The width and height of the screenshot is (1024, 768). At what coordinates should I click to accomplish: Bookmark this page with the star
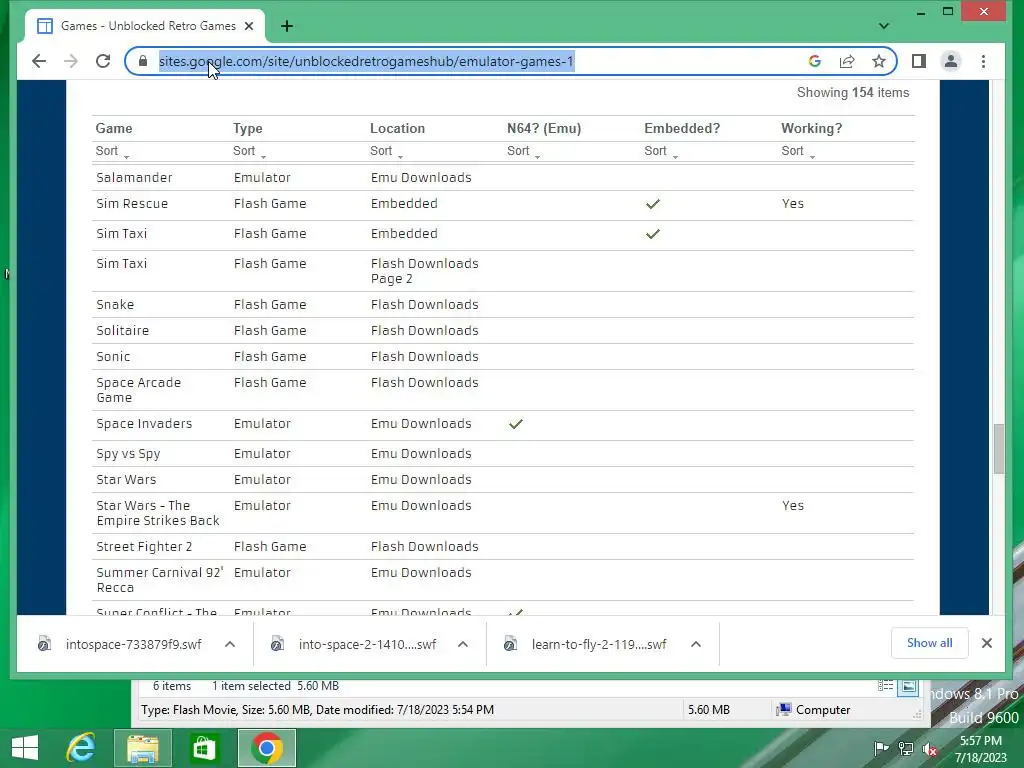pos(879,61)
